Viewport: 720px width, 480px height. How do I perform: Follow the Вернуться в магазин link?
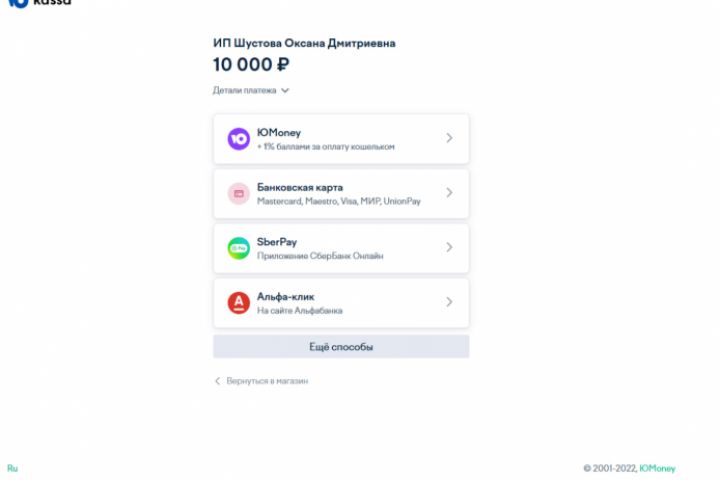pos(267,381)
